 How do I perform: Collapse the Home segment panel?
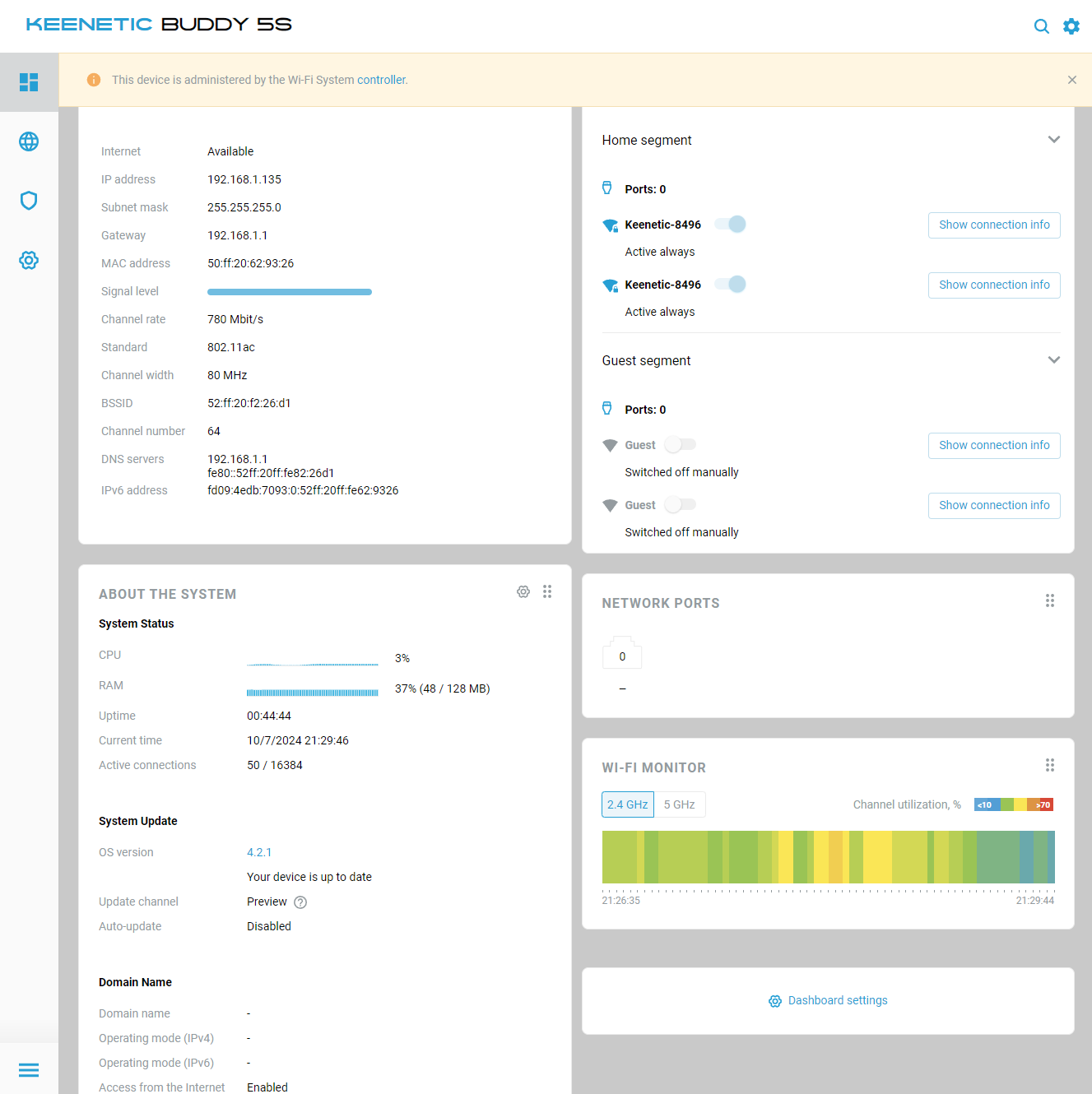1054,140
